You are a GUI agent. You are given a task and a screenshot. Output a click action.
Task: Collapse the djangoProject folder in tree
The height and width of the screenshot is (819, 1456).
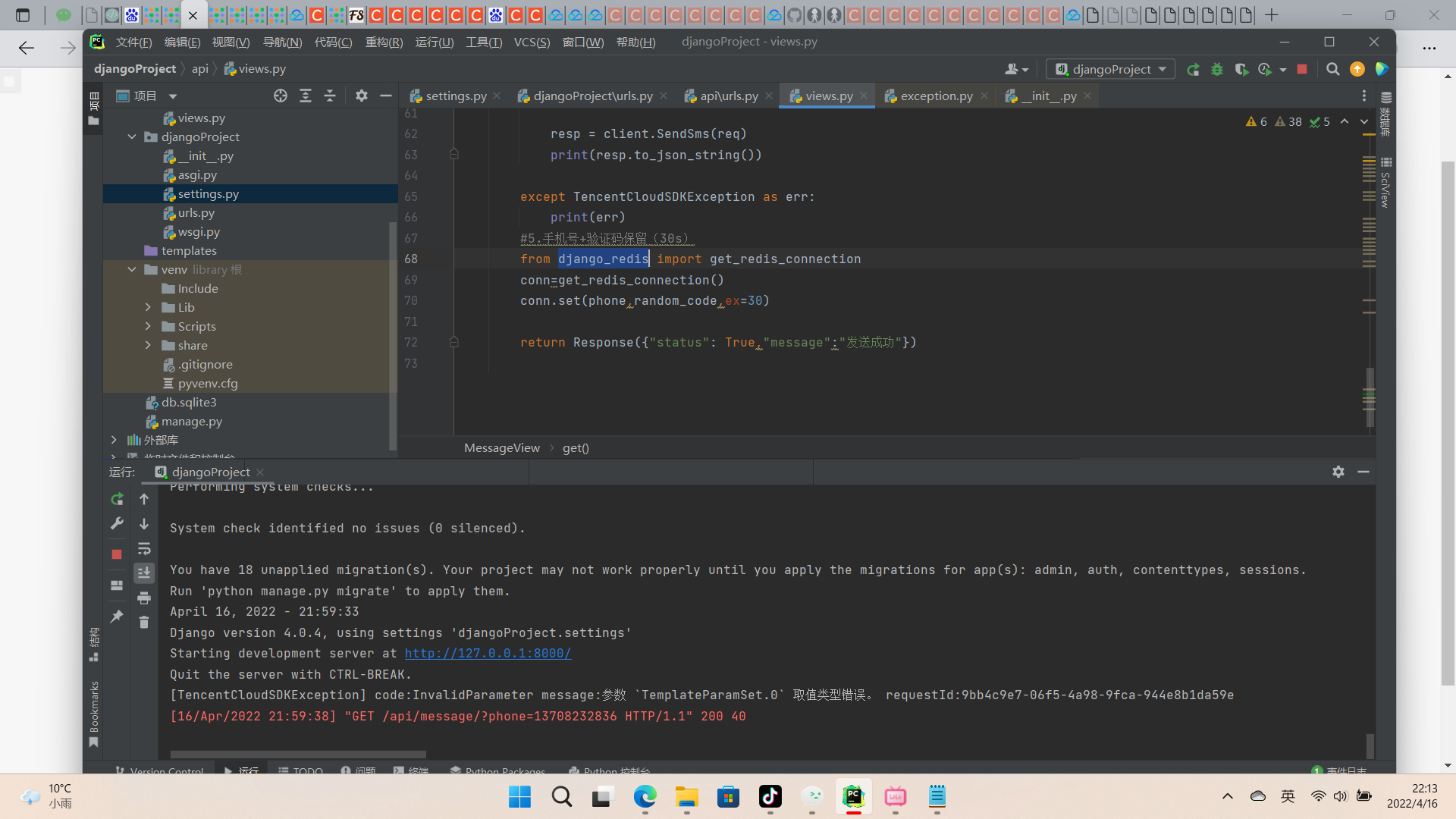(x=132, y=137)
